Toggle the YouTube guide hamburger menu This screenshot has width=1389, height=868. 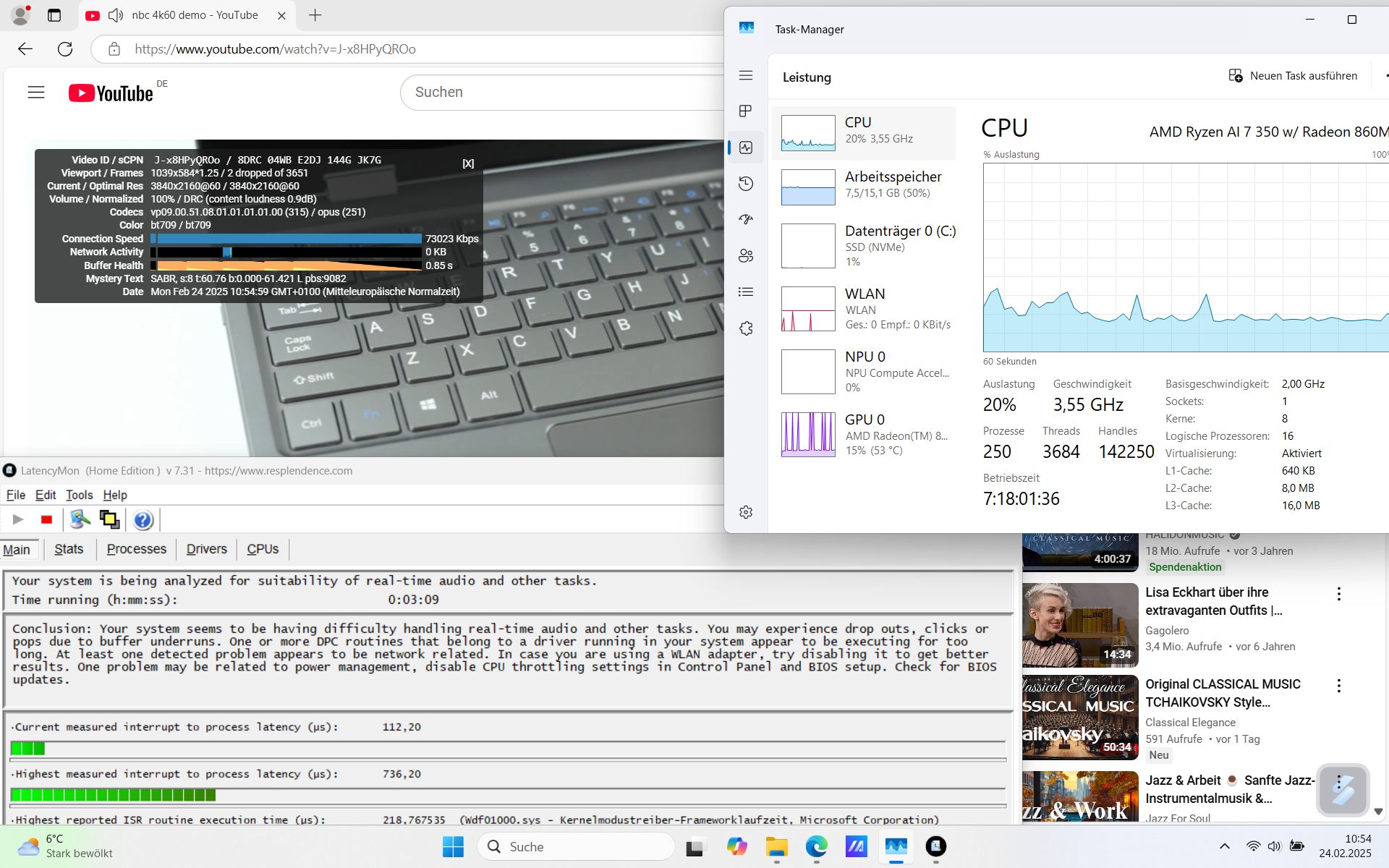click(x=36, y=92)
